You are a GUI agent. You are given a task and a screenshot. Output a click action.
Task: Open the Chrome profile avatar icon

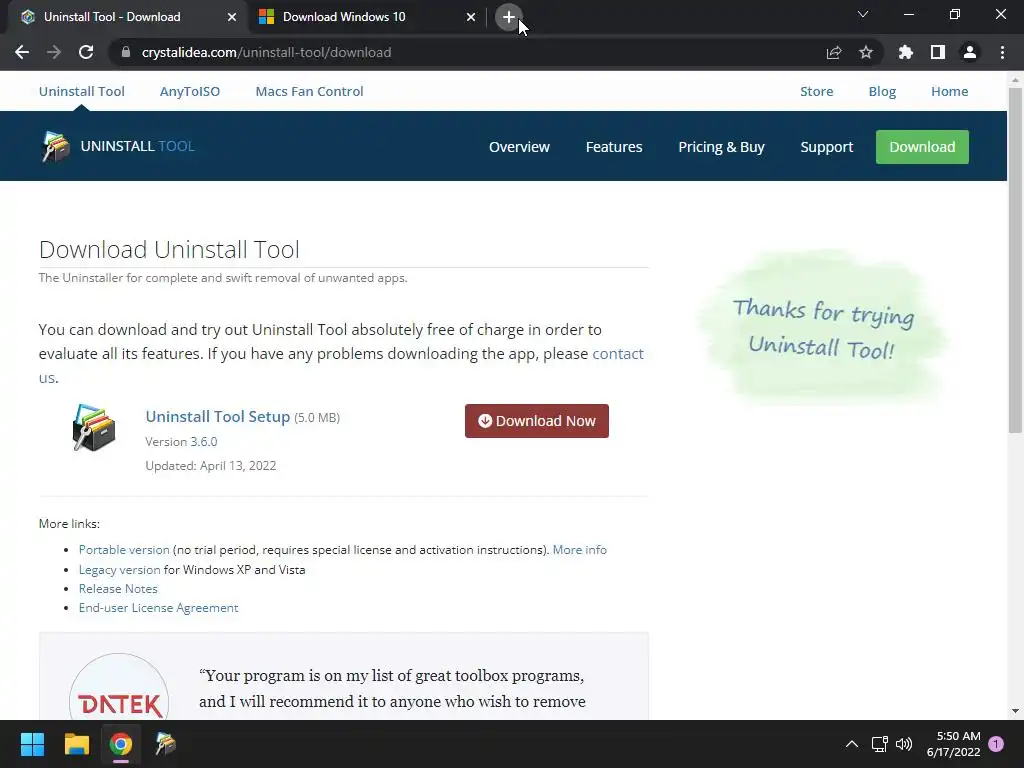(x=970, y=52)
